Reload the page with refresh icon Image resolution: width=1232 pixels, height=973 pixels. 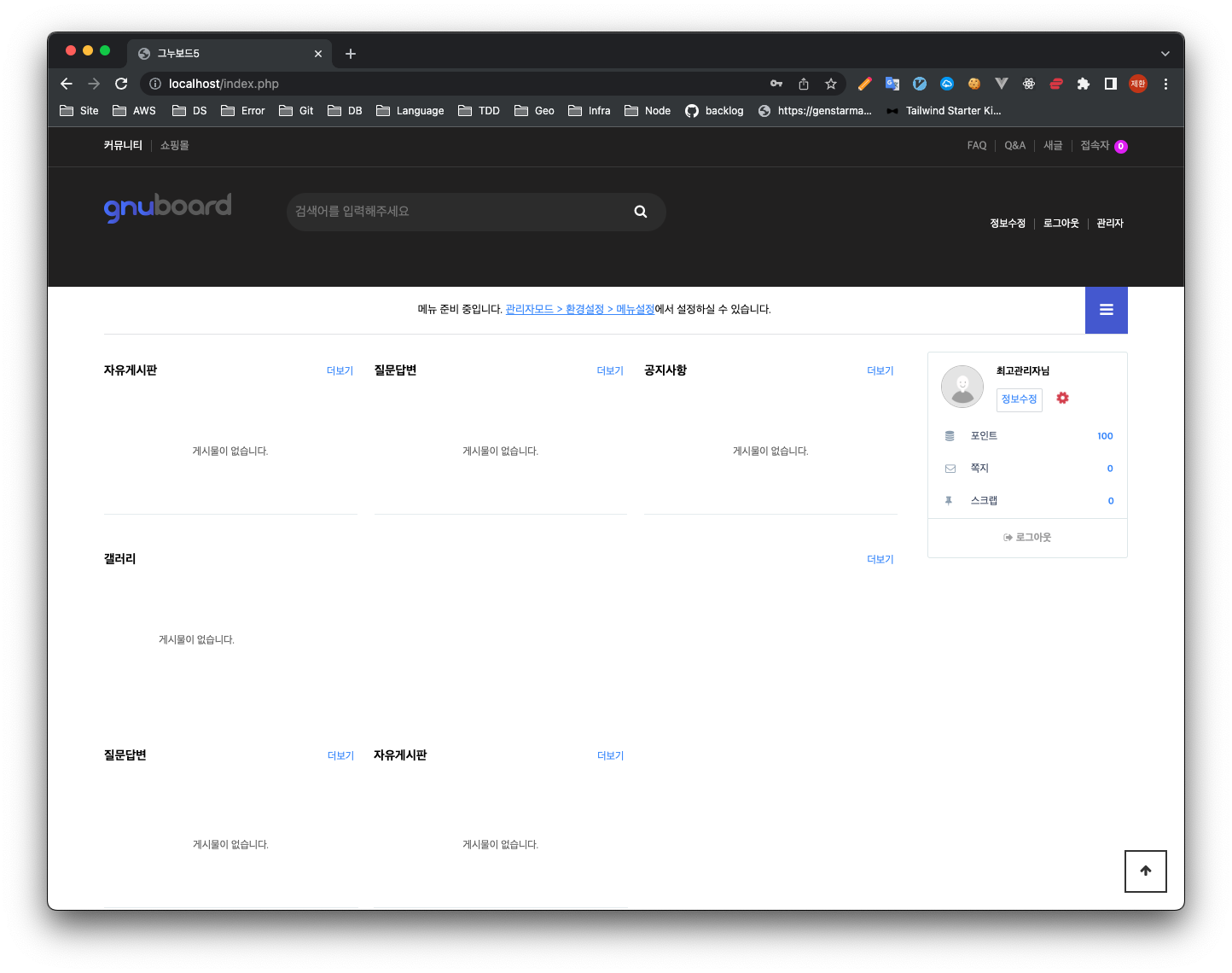[121, 84]
